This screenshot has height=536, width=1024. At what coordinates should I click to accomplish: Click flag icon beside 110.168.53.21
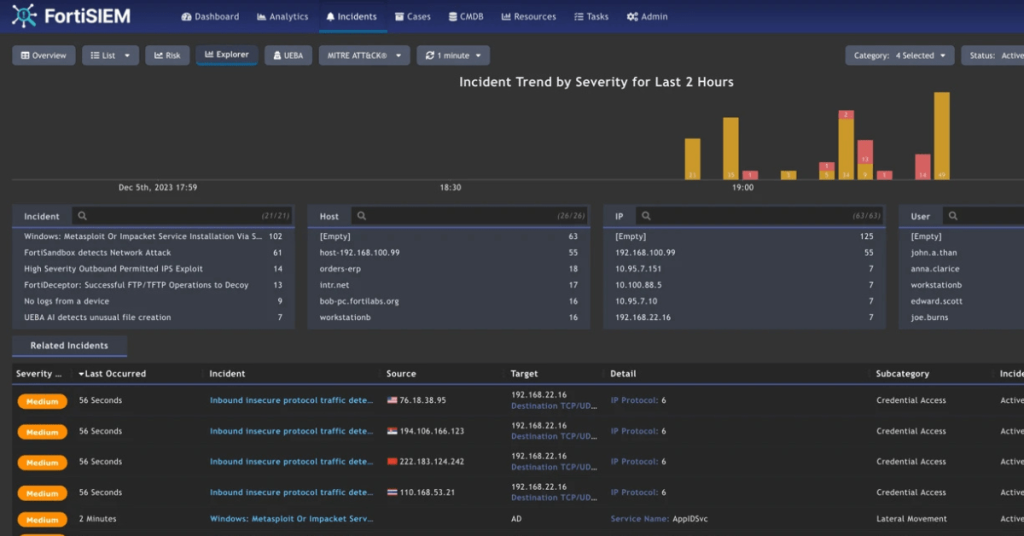tap(392, 492)
